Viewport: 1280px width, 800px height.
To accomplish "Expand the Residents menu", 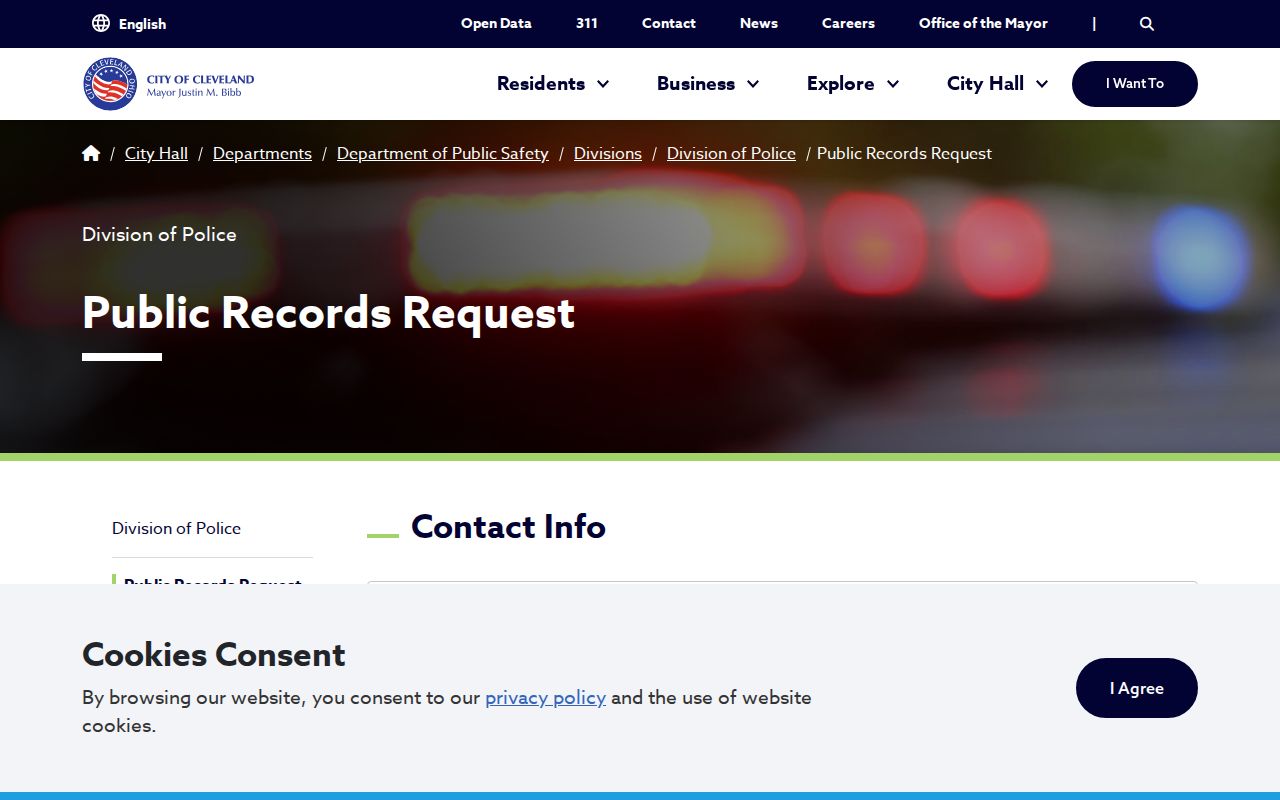I will pyautogui.click(x=553, y=83).
